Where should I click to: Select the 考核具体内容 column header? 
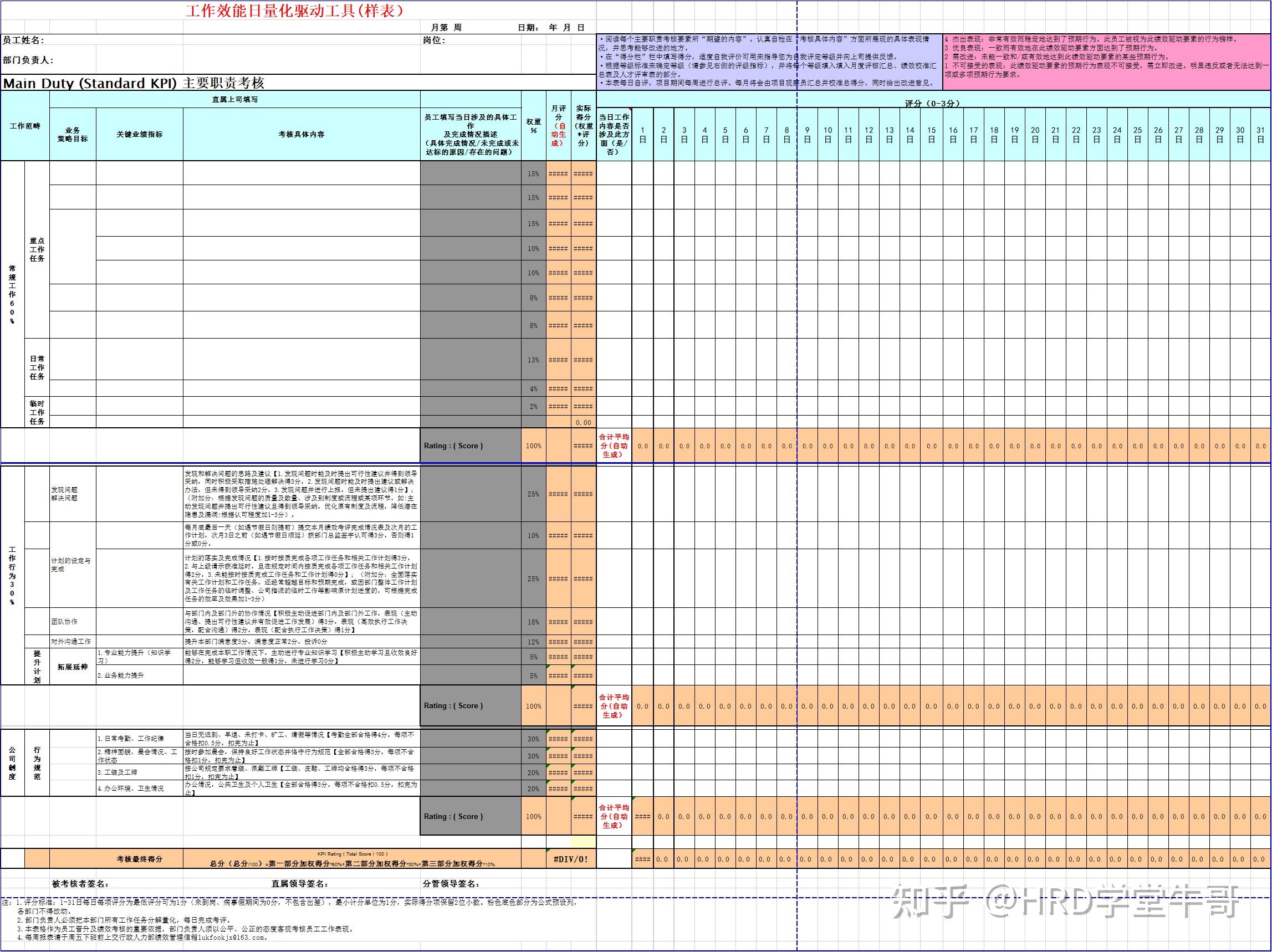tap(302, 135)
